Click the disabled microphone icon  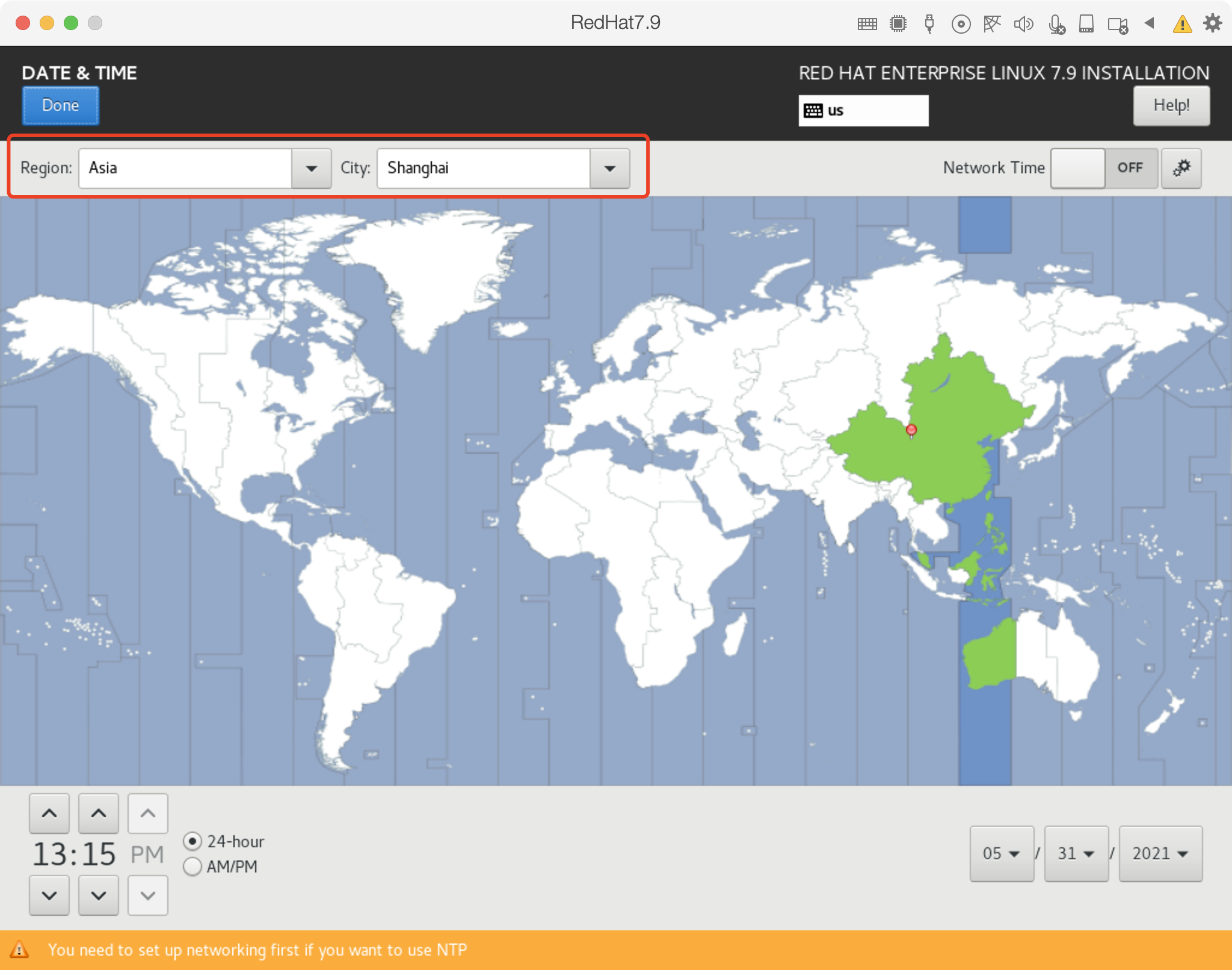[1056, 24]
